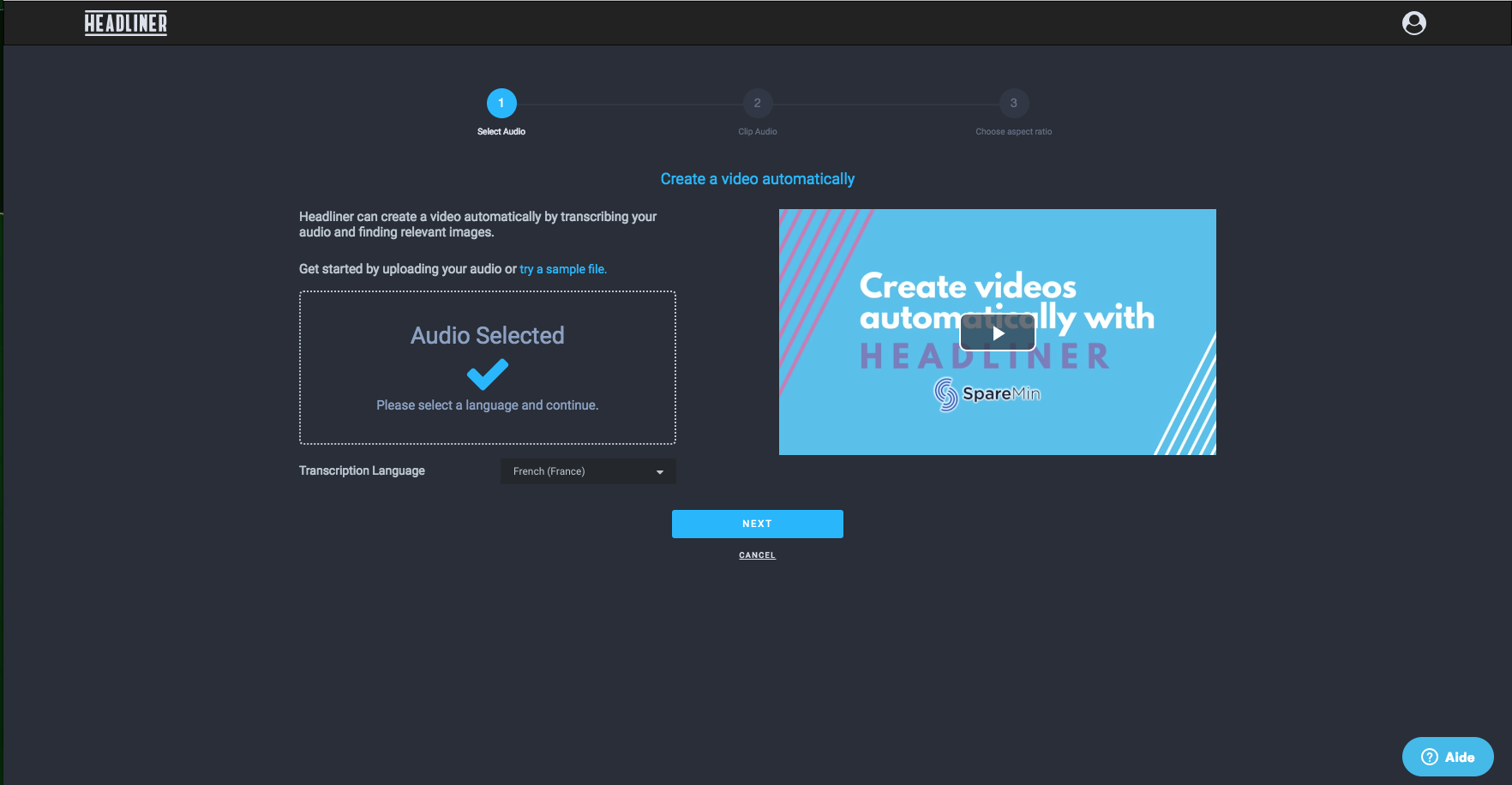Jump to step 3 Choose aspect ratio
Screen dimensions: 1512x785
coord(1014,103)
